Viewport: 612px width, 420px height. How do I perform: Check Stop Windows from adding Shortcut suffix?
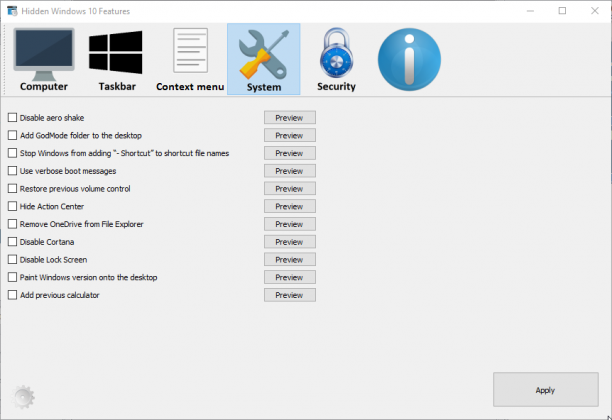click(x=12, y=153)
